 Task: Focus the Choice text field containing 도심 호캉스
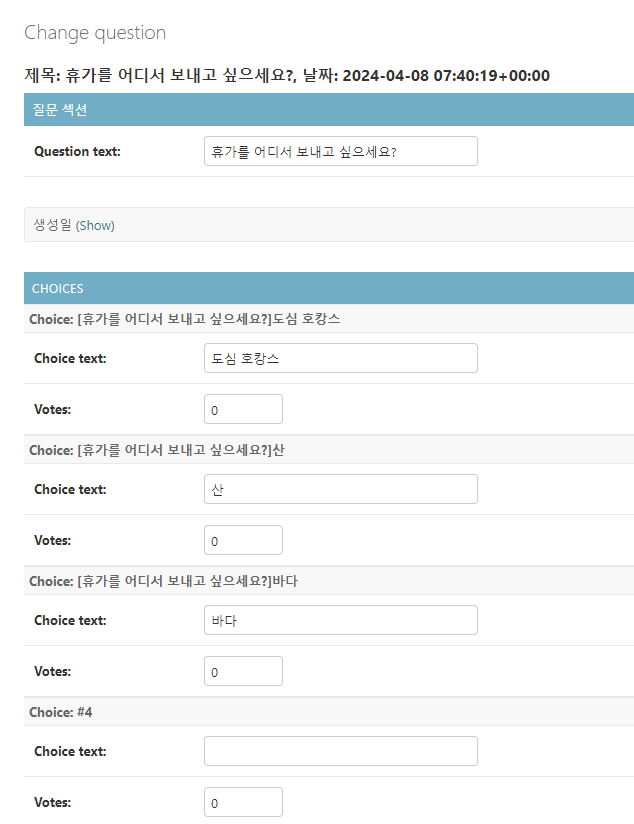click(x=340, y=358)
